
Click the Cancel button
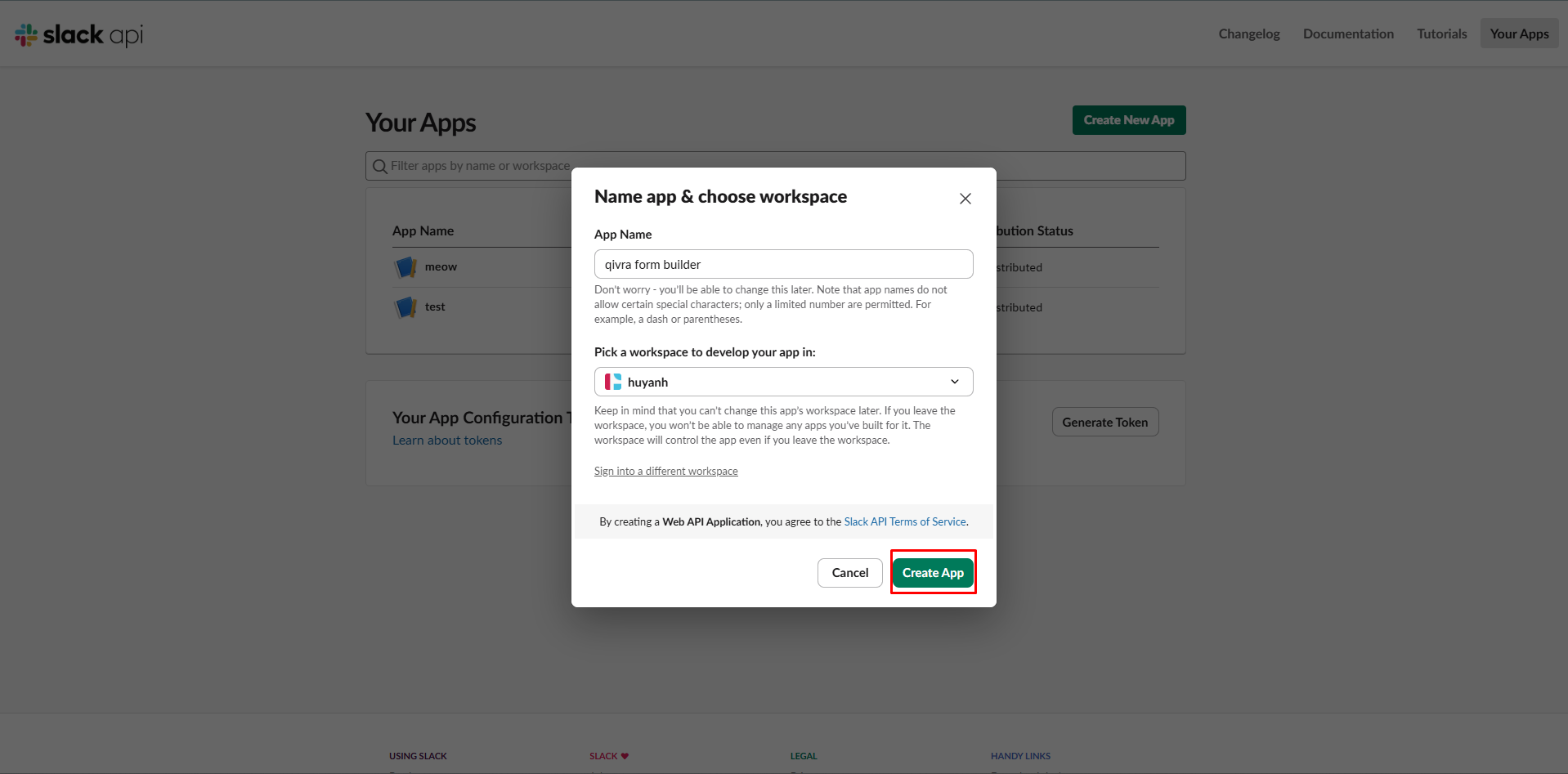850,573
